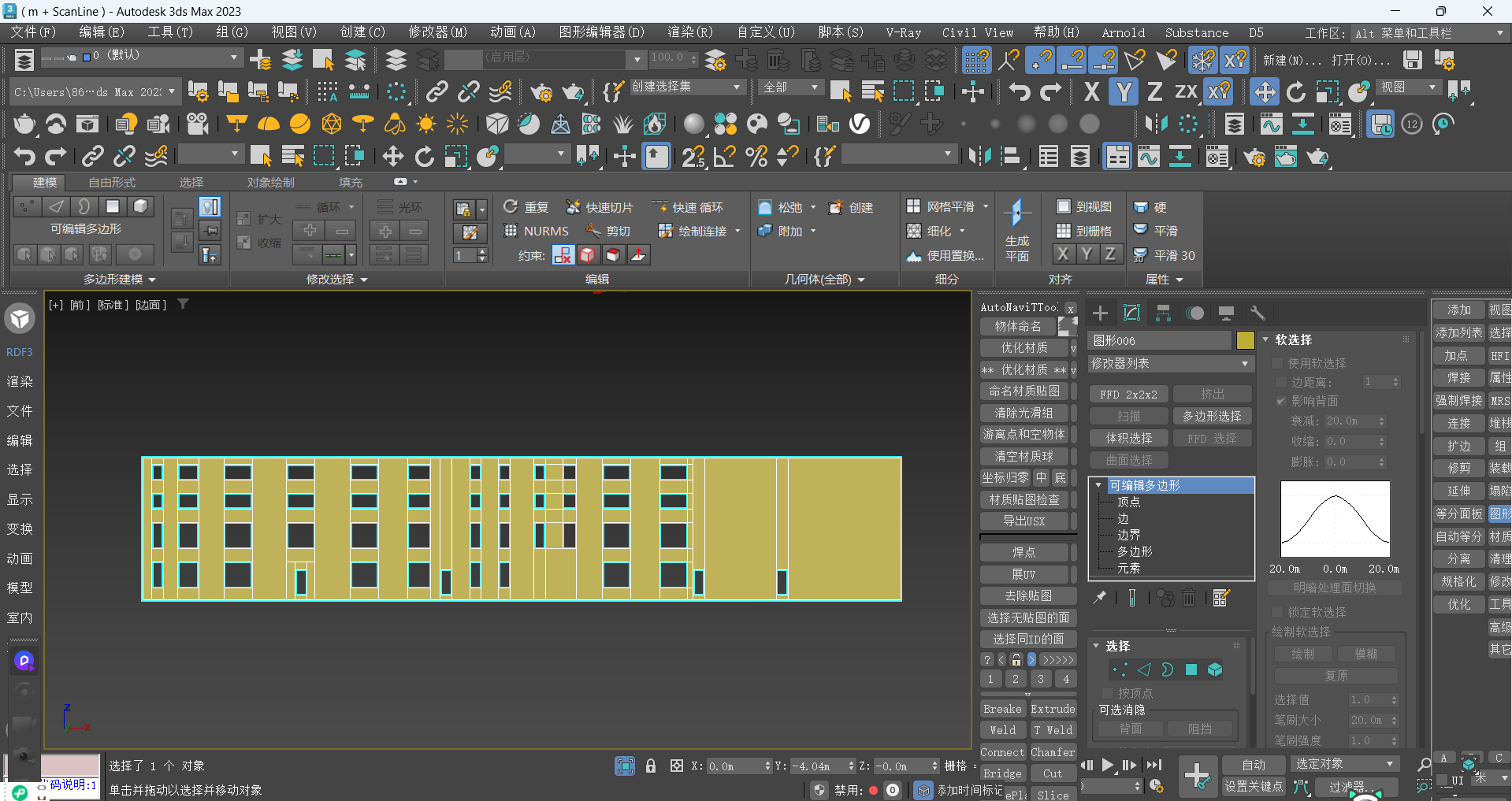Click the 图形006 object name field
Image resolution: width=1512 pixels, height=801 pixels.
(x=1160, y=340)
